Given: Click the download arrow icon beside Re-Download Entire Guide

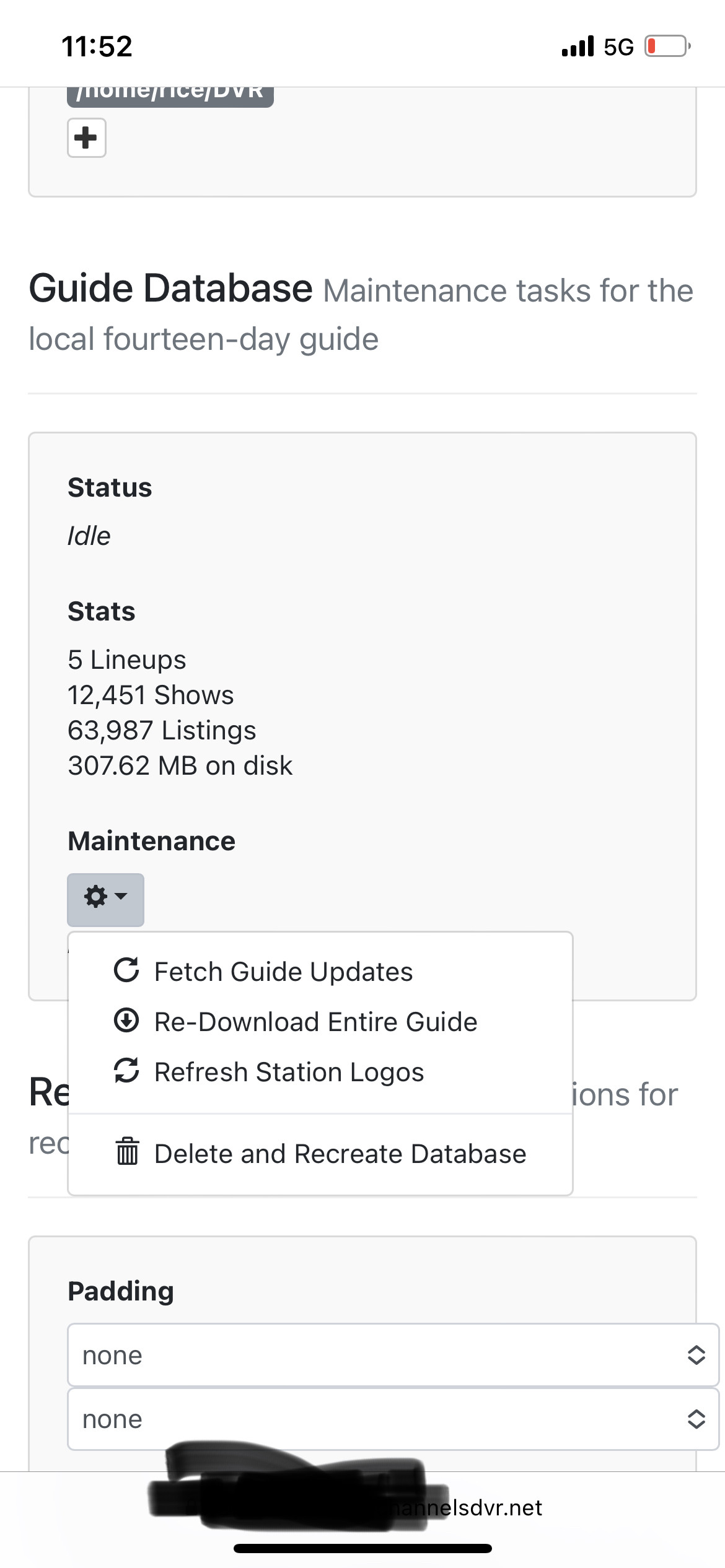Looking at the screenshot, I should (126, 1021).
